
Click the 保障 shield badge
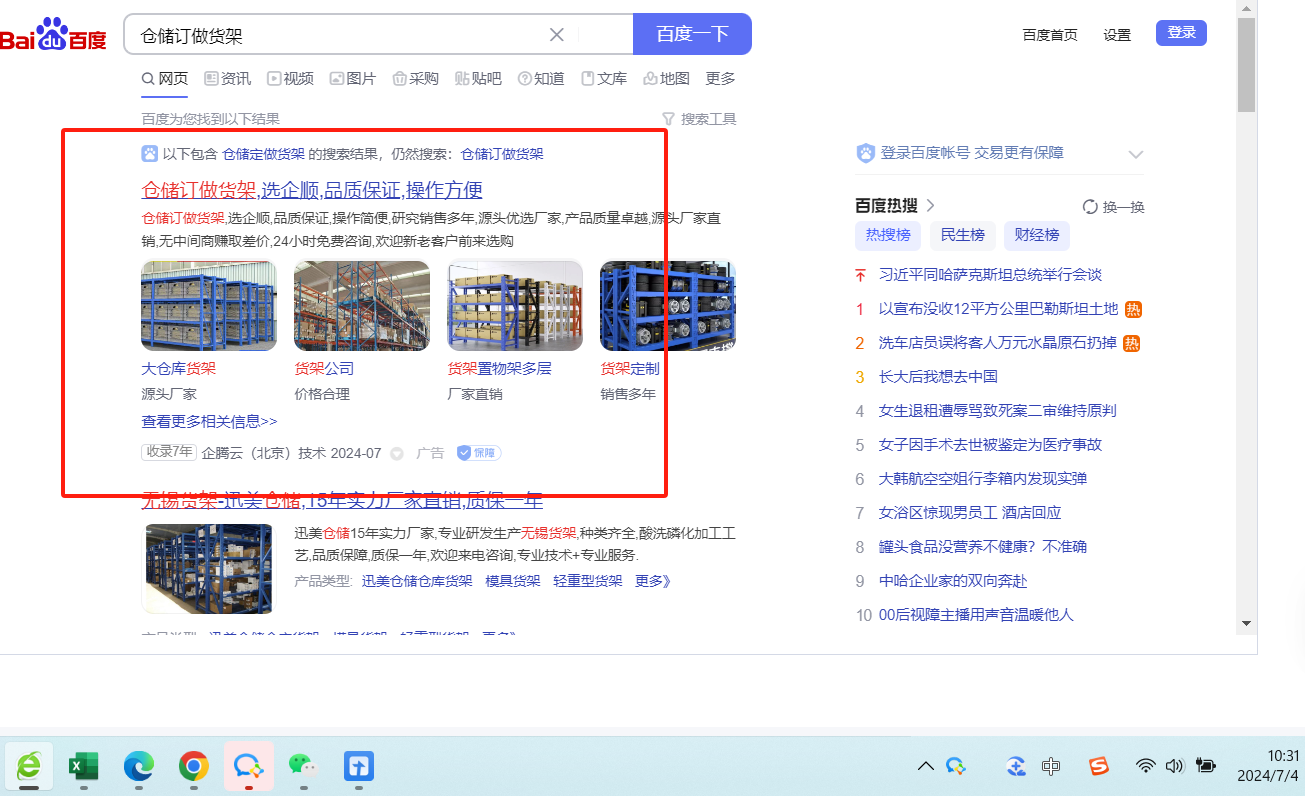click(x=479, y=453)
